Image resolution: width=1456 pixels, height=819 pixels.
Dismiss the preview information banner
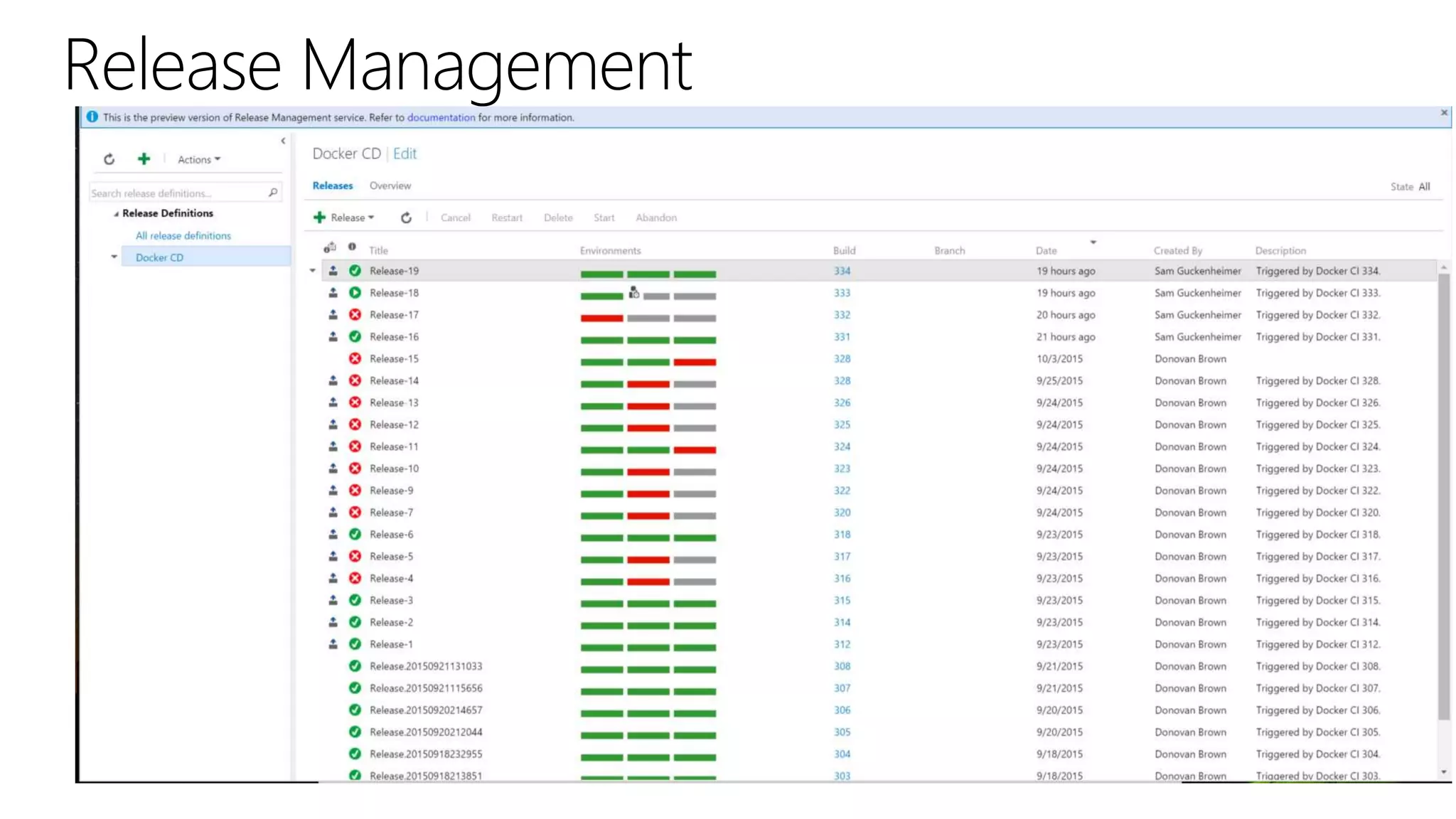[x=1444, y=112]
